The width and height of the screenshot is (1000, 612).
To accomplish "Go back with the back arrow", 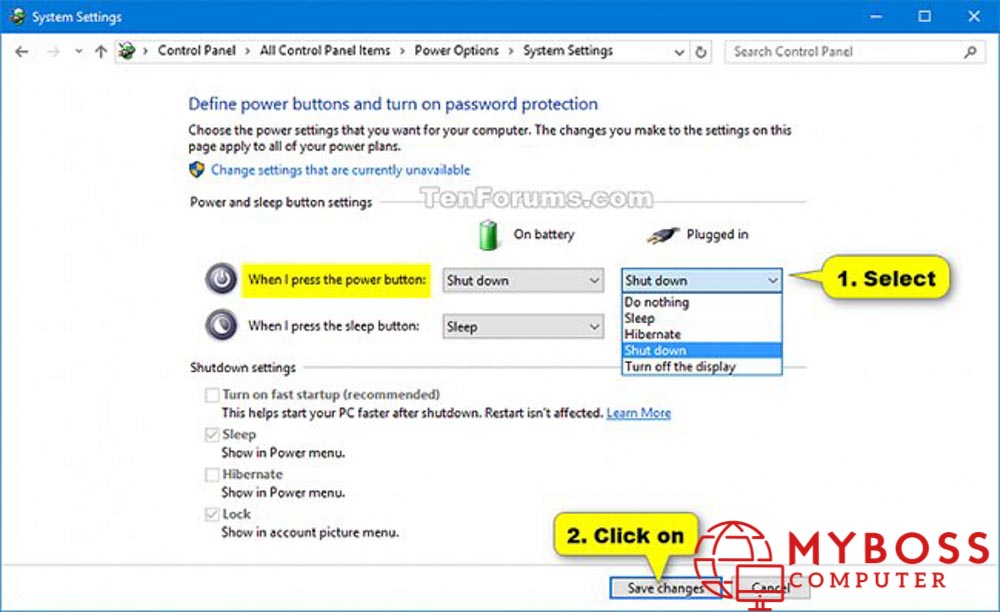I will [22, 52].
